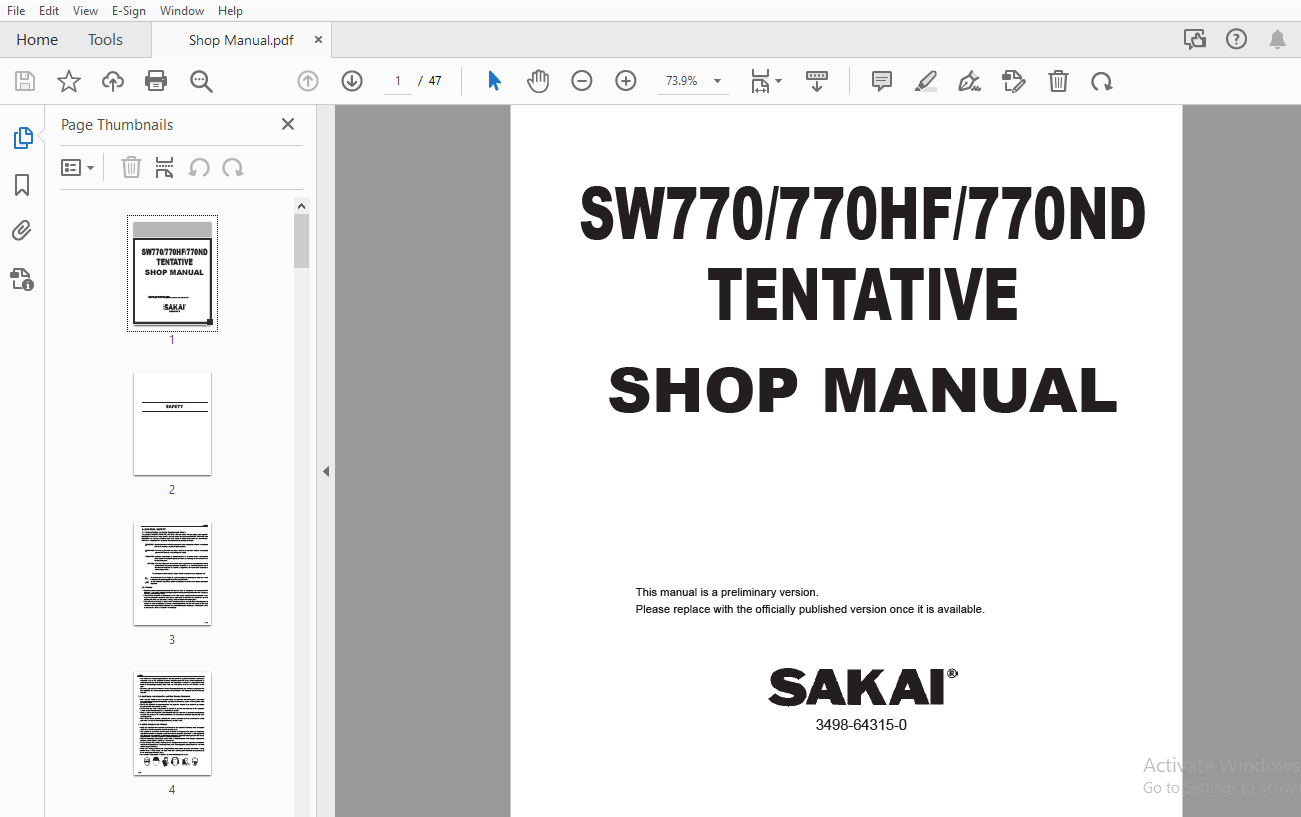Open the Bookmarks sidebar panel

tap(22, 185)
